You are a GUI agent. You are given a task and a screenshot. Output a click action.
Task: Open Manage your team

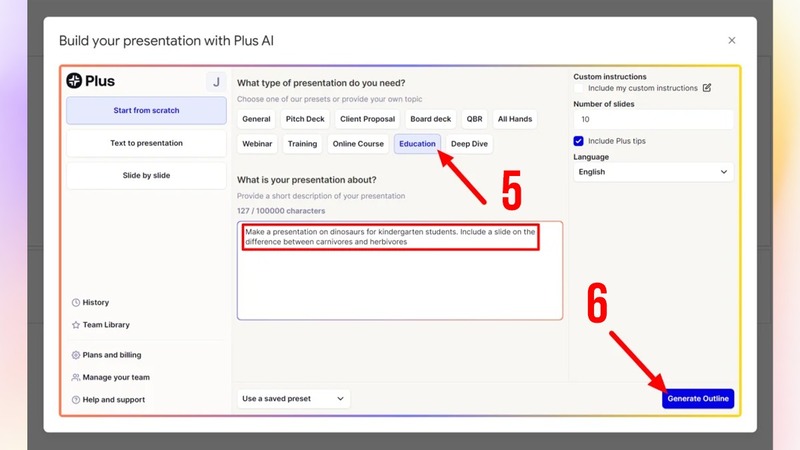tap(116, 378)
